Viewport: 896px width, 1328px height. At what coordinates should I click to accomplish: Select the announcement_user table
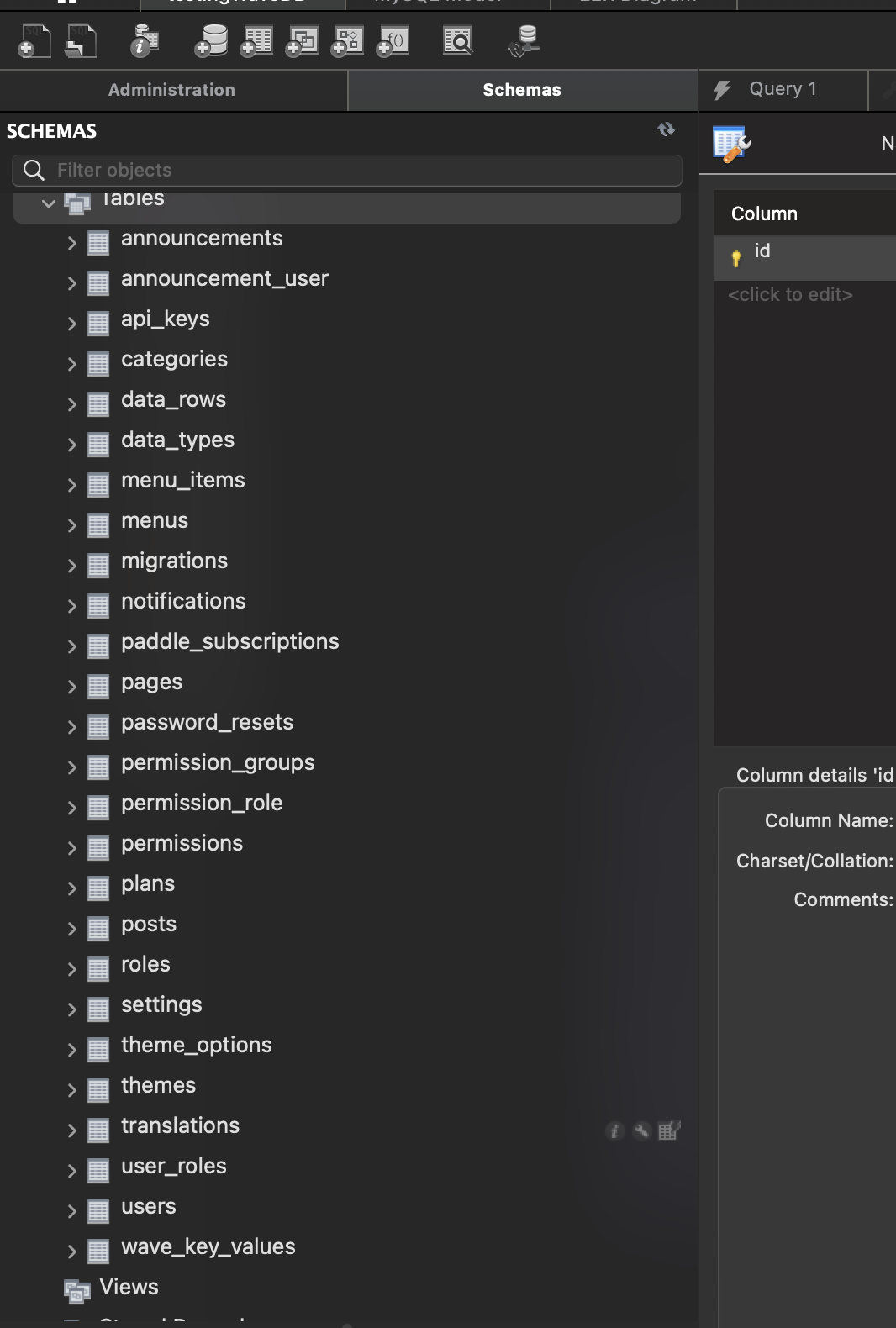[224, 278]
